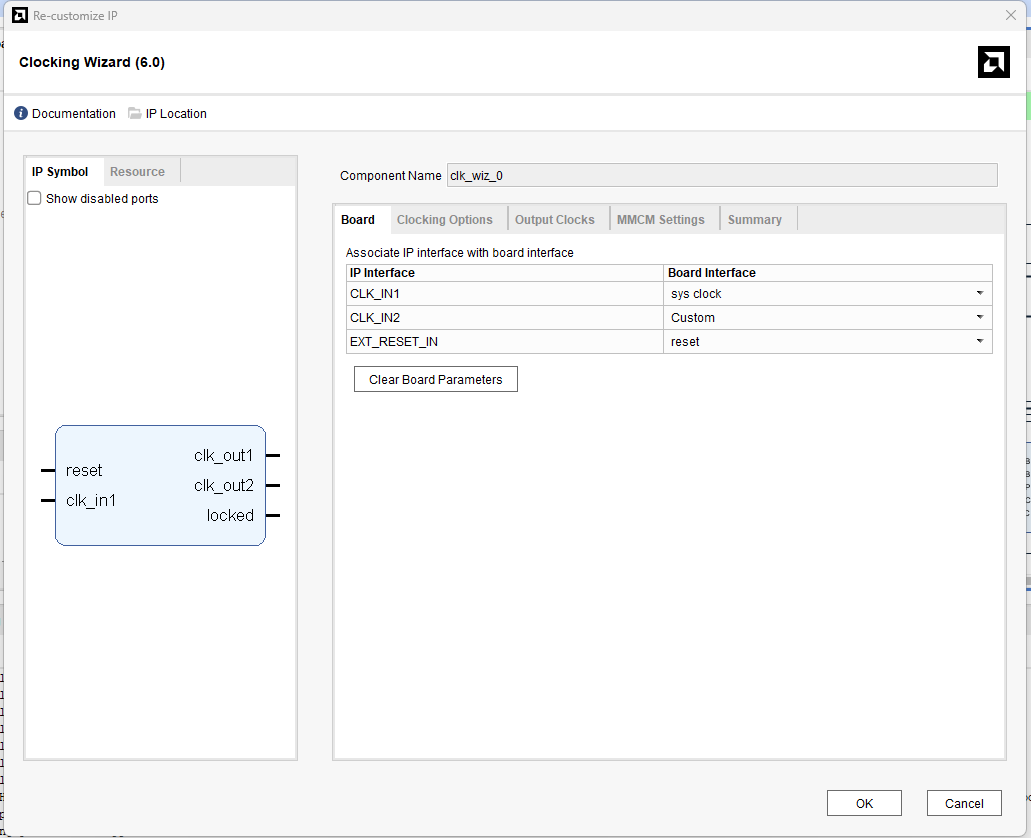The image size is (1031, 838).
Task: Click the Component Name text field
Action: point(721,175)
